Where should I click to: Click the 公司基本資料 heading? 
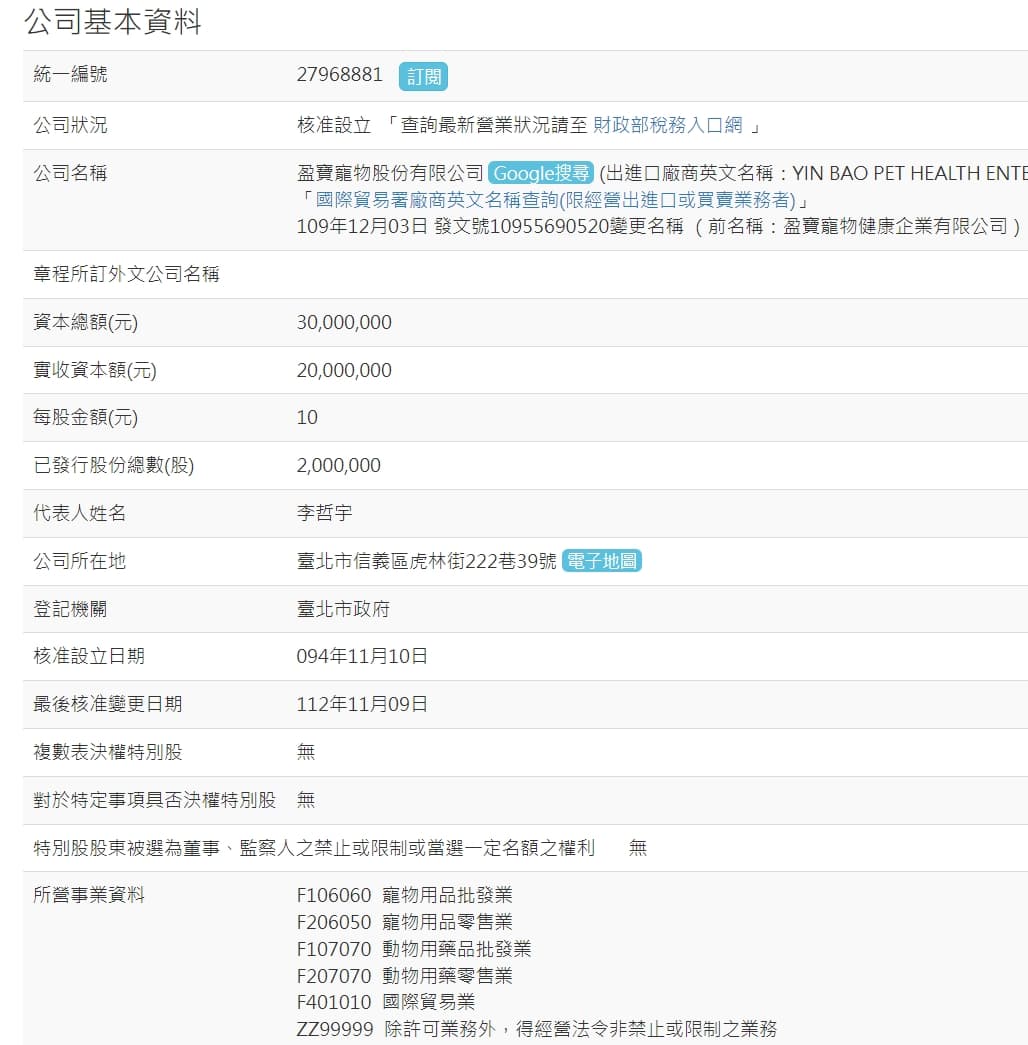pyautogui.click(x=113, y=21)
